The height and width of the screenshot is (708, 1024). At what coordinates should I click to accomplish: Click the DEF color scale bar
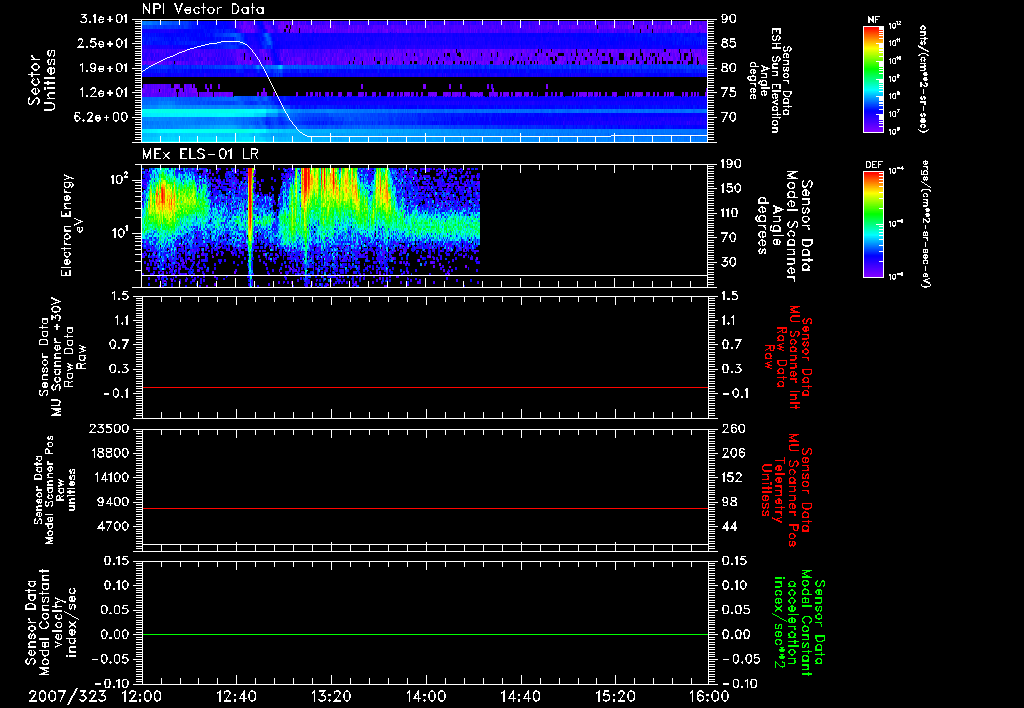(x=873, y=223)
